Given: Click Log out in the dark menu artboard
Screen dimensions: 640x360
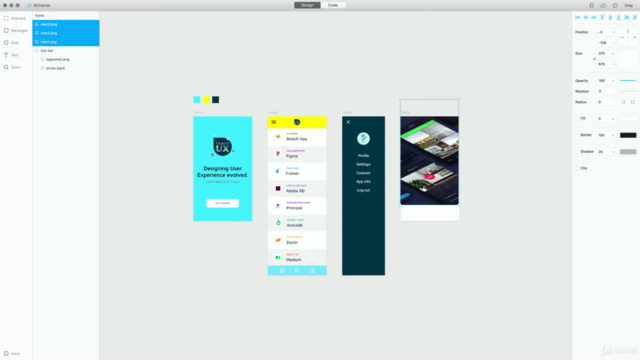Looking at the screenshot, I should [x=363, y=190].
